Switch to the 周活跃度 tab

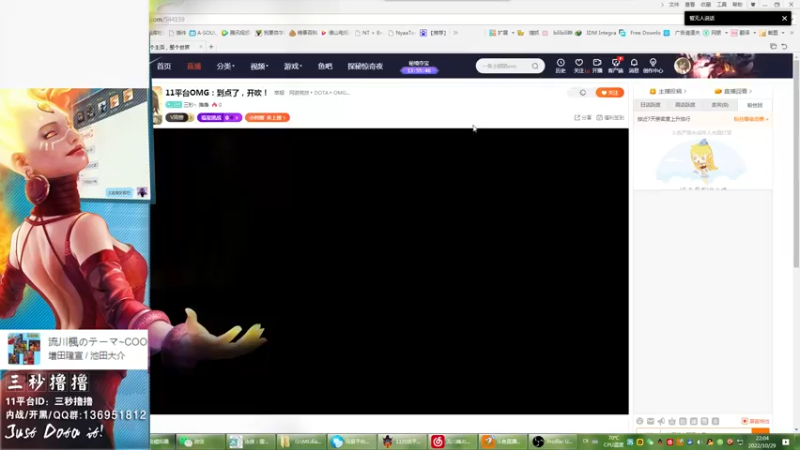tap(685, 105)
